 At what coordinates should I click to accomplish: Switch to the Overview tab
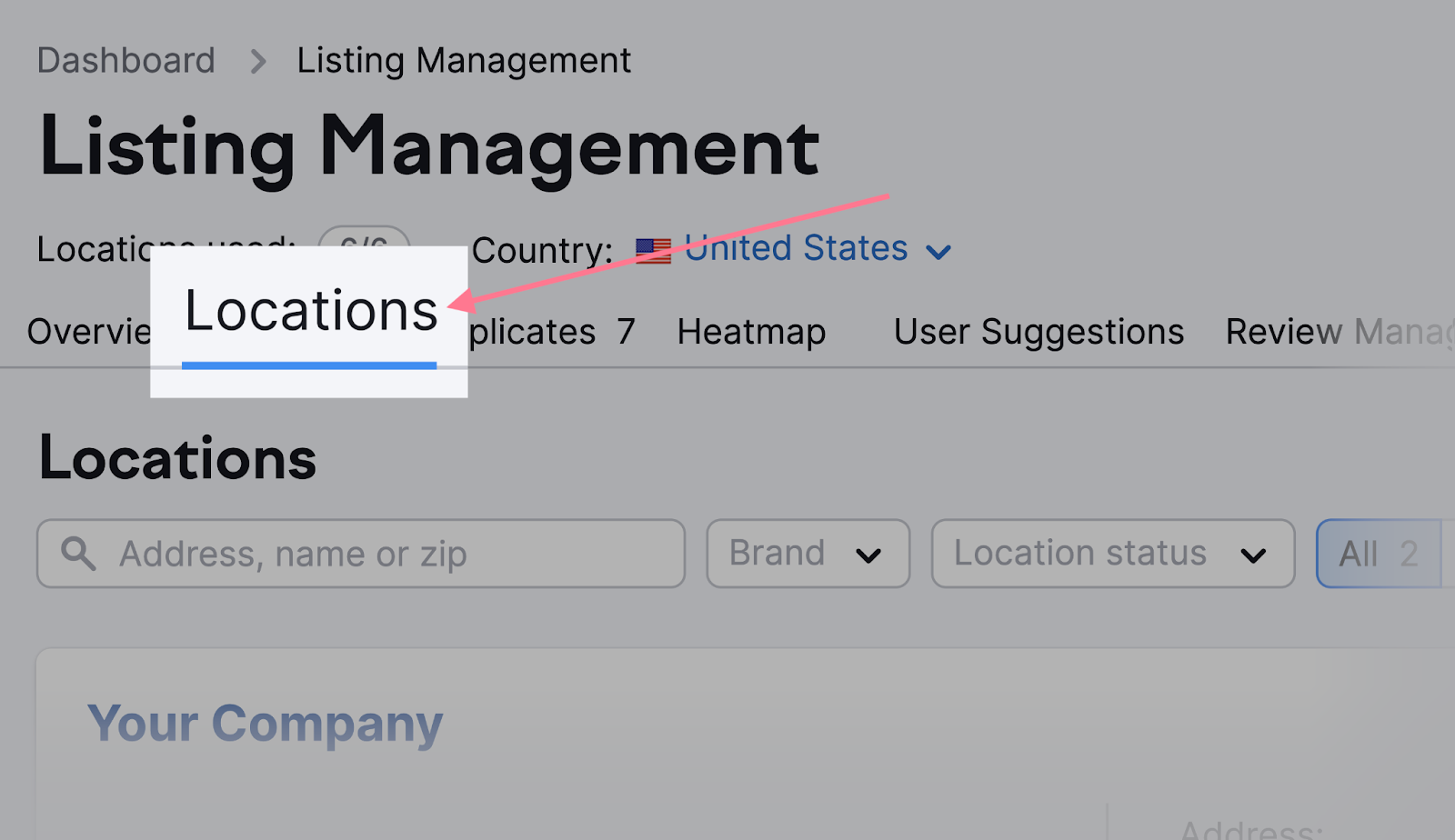tap(88, 332)
